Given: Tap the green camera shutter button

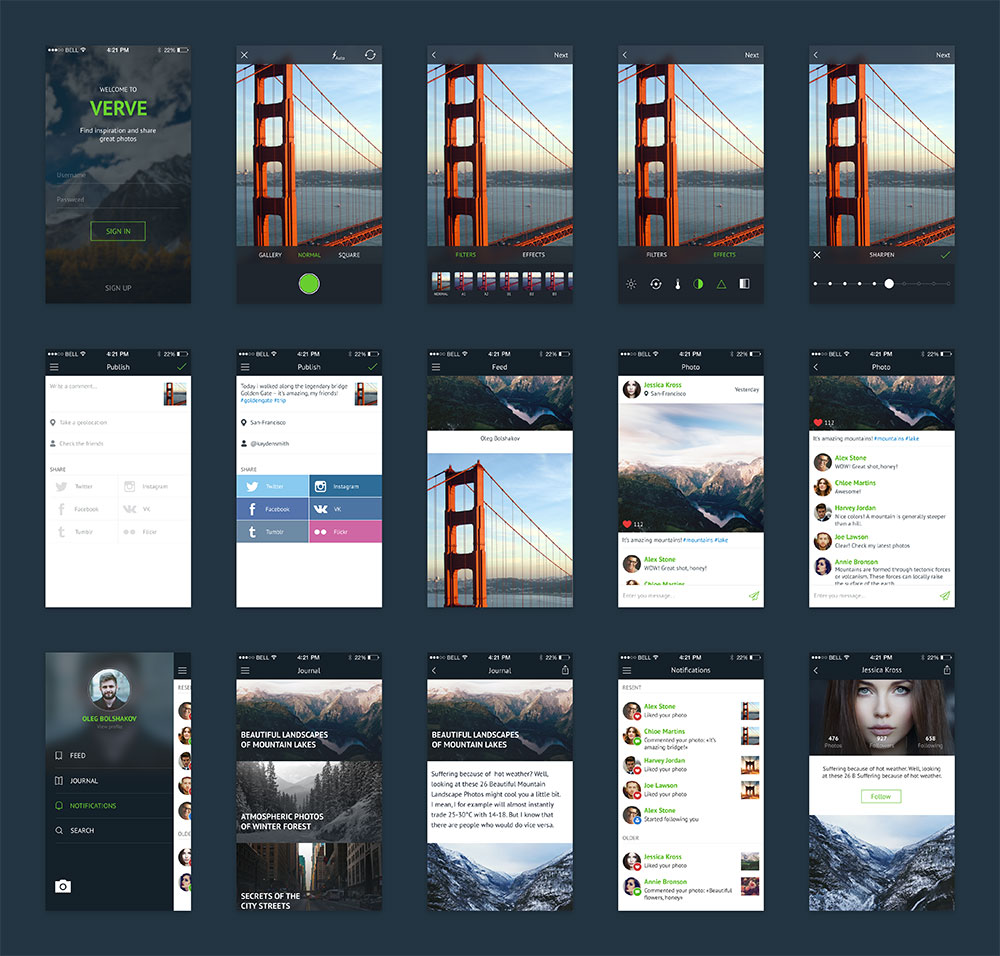Looking at the screenshot, I should 309,284.
